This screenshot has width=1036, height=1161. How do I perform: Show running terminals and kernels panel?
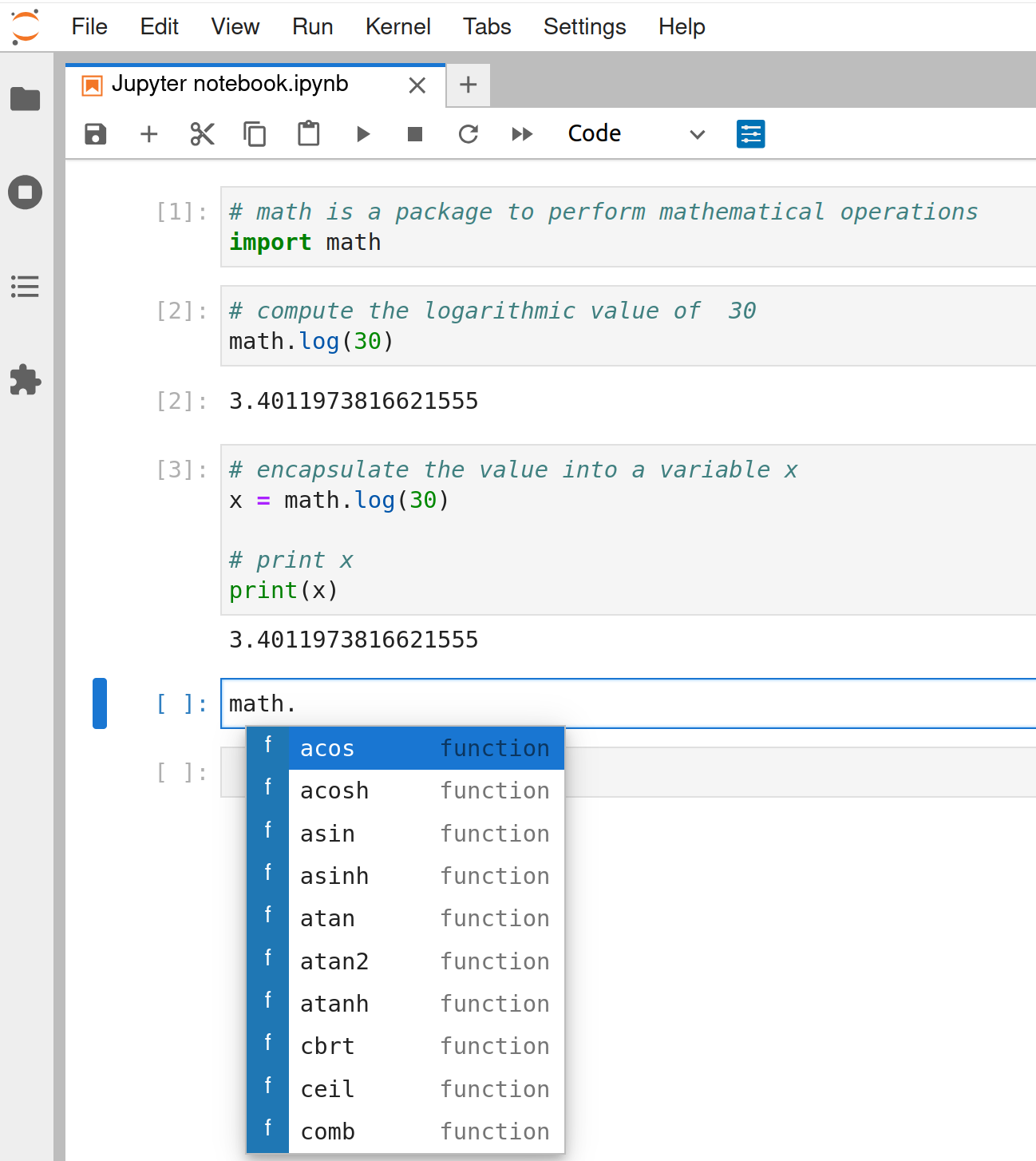[x=26, y=192]
